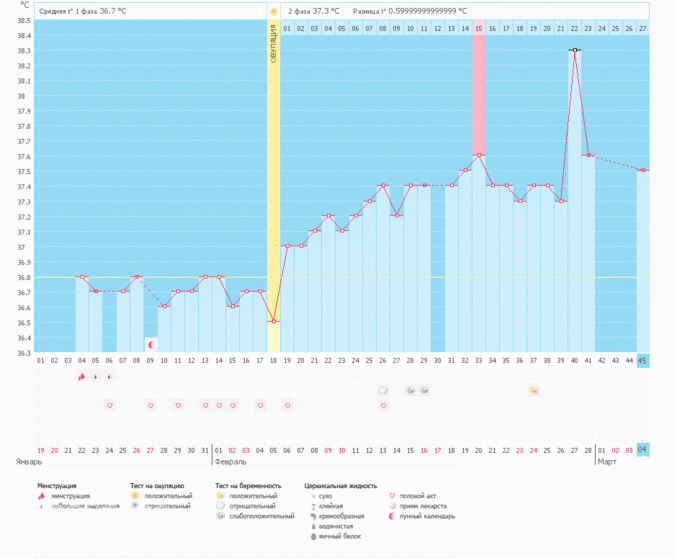
Task: Click the sun icon above ovulation column
Action: coord(274,11)
